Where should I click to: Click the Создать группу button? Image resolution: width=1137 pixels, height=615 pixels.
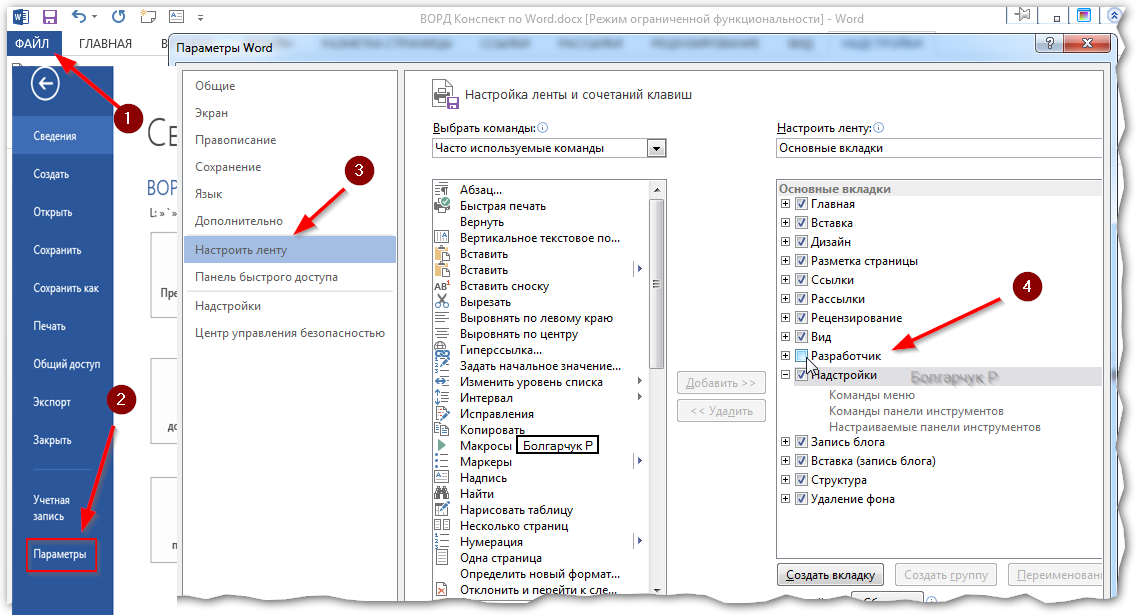[946, 574]
